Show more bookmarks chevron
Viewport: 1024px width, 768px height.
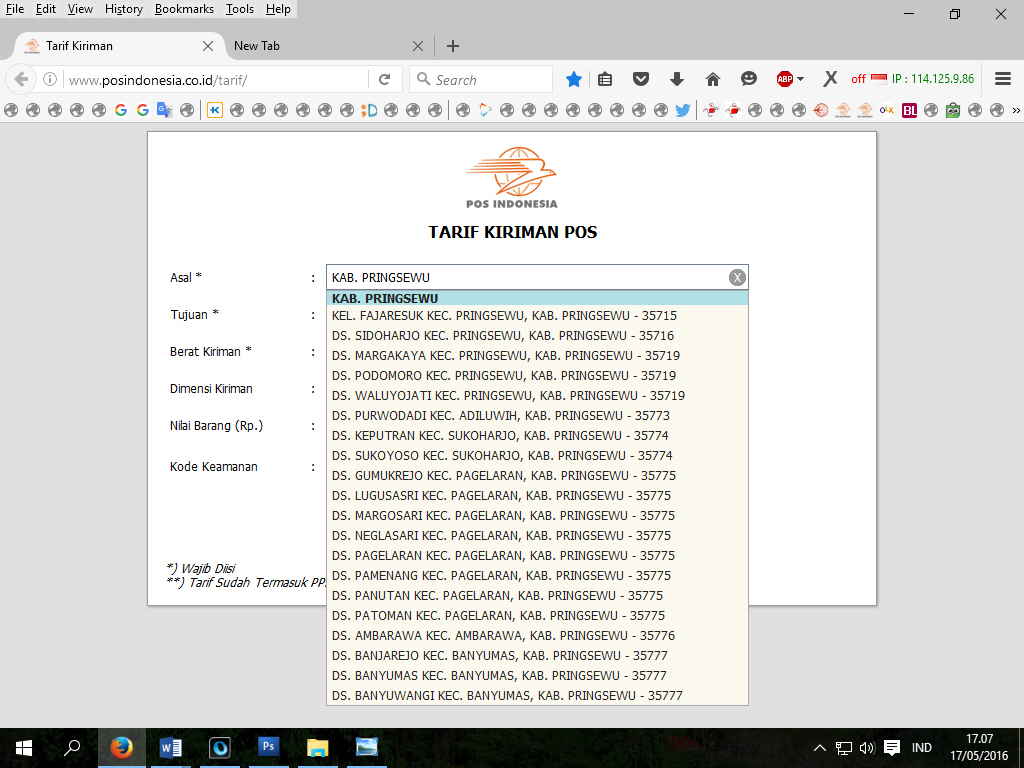tap(1016, 110)
